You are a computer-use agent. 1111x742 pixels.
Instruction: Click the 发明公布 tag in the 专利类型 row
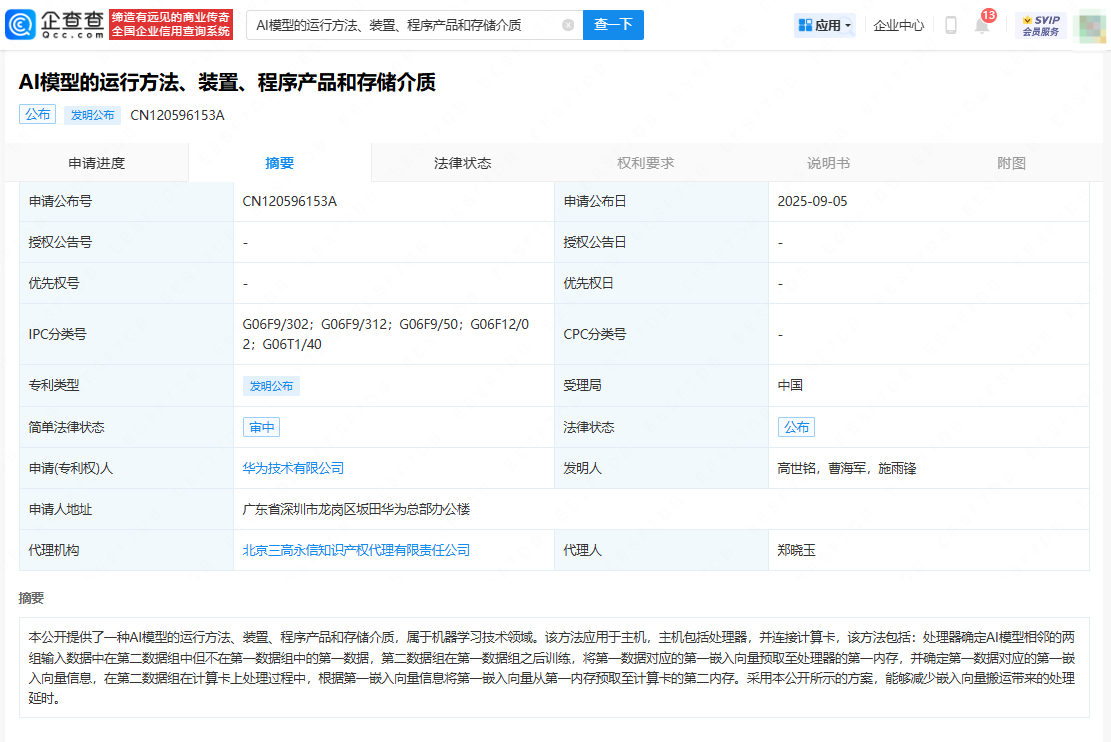click(x=271, y=386)
